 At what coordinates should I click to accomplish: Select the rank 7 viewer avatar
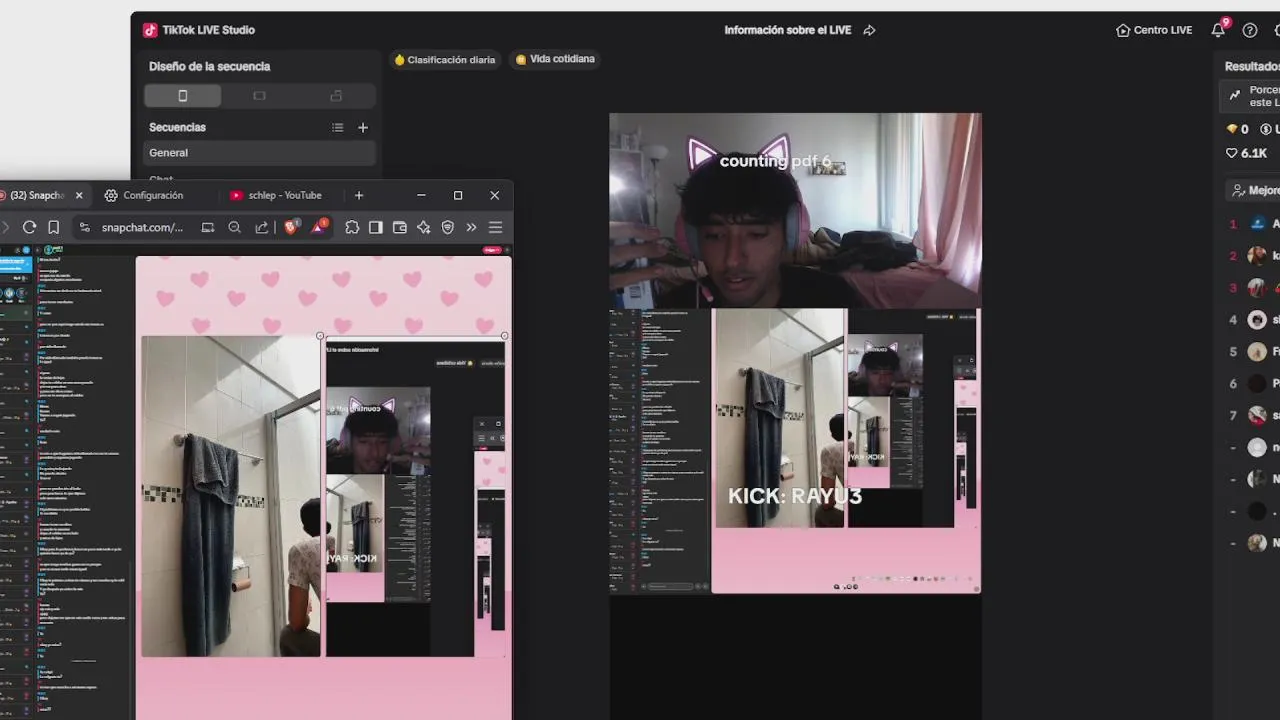1257,415
